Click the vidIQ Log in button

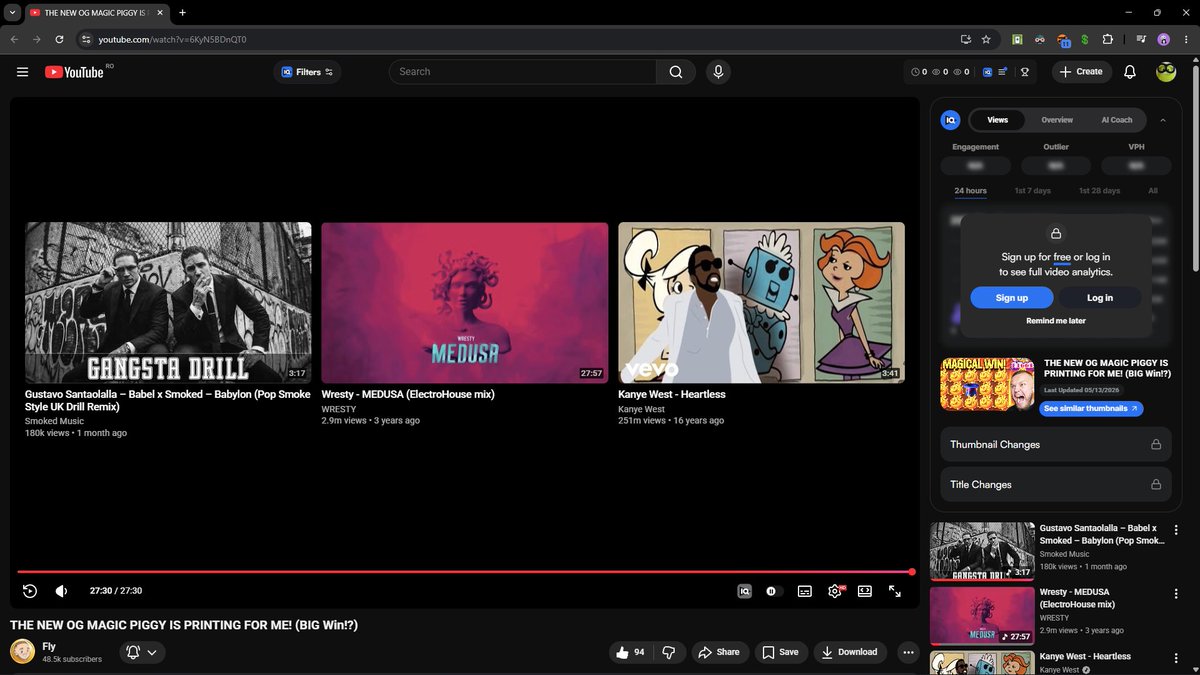pyautogui.click(x=1100, y=298)
